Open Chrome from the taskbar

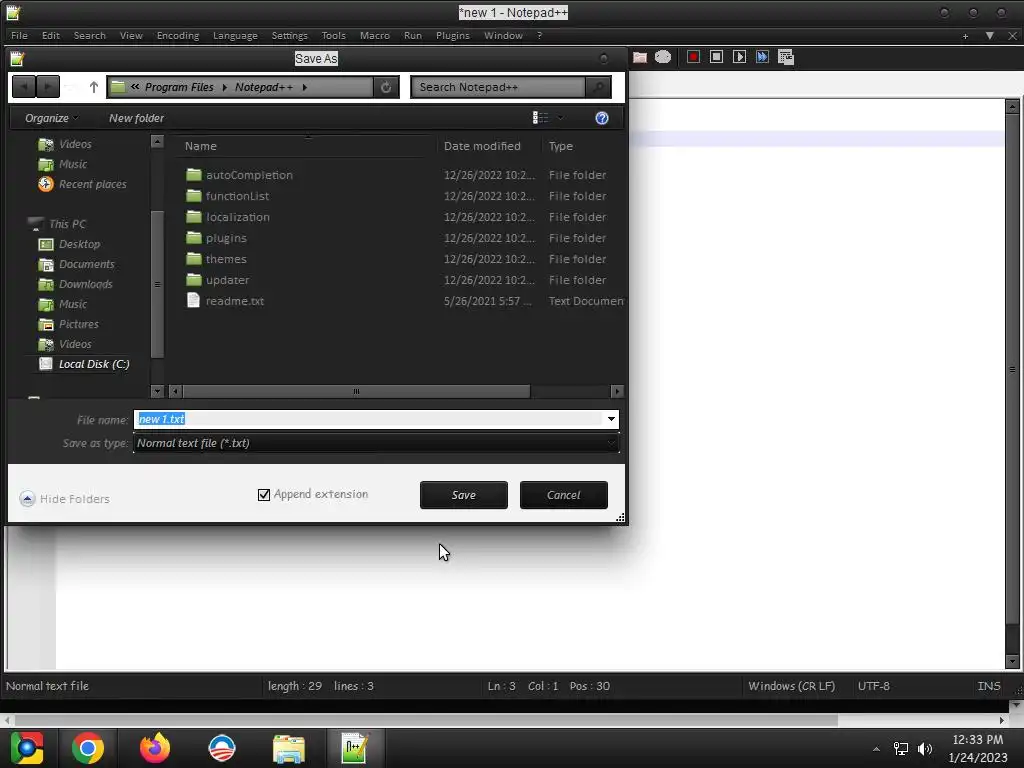coord(88,748)
